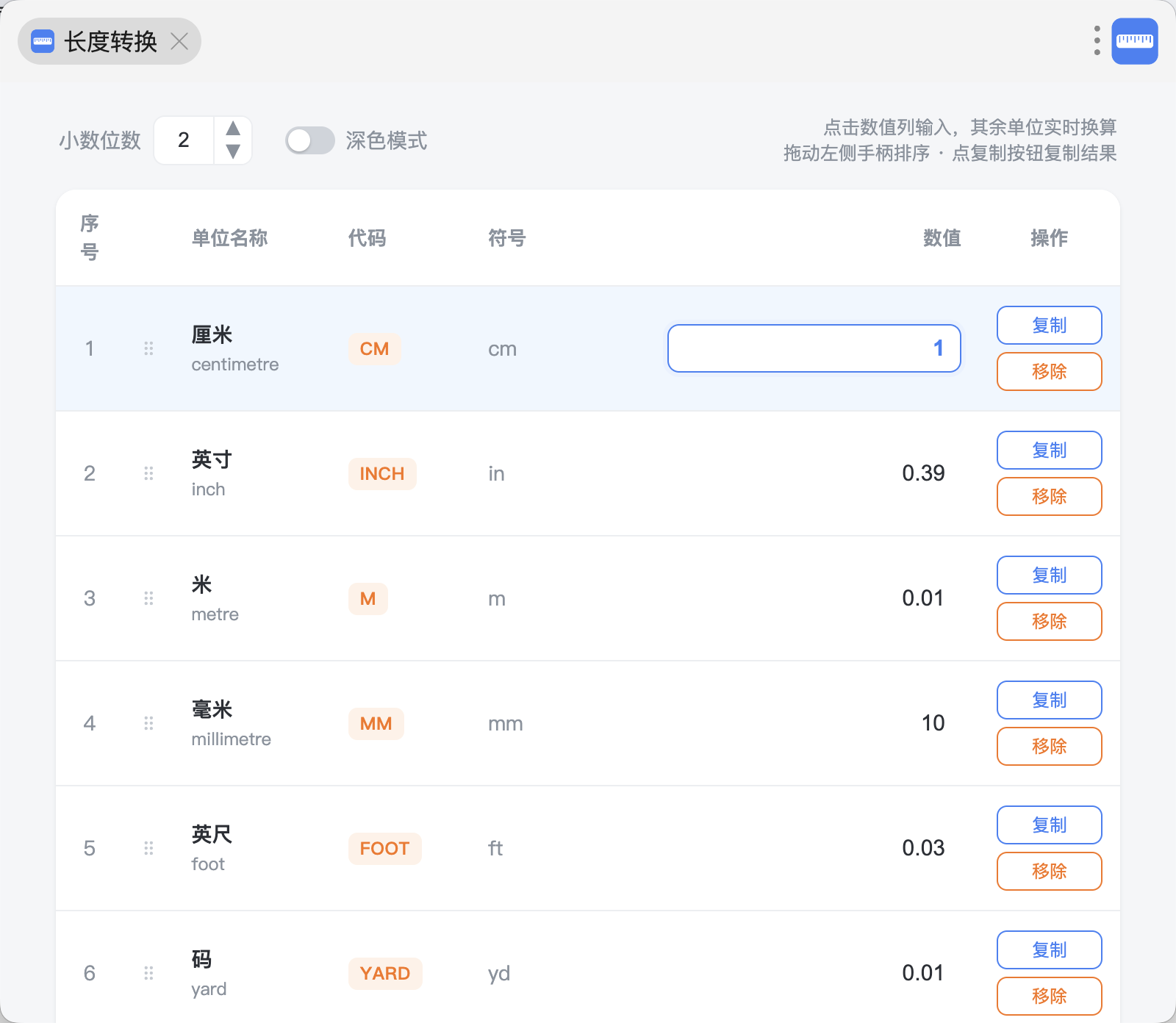Click the INCH code badge
This screenshot has width=1176, height=1023.
pos(382,473)
